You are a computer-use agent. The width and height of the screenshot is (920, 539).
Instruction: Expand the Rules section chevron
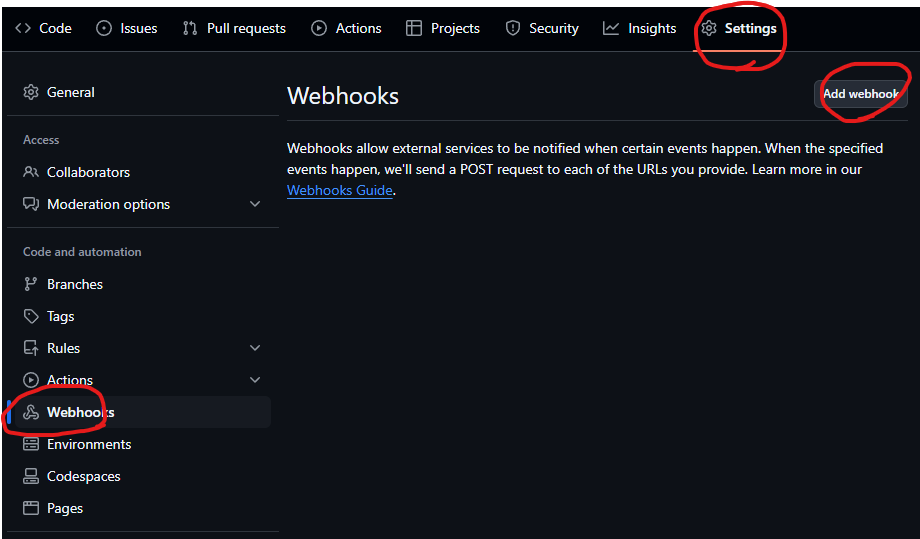255,348
